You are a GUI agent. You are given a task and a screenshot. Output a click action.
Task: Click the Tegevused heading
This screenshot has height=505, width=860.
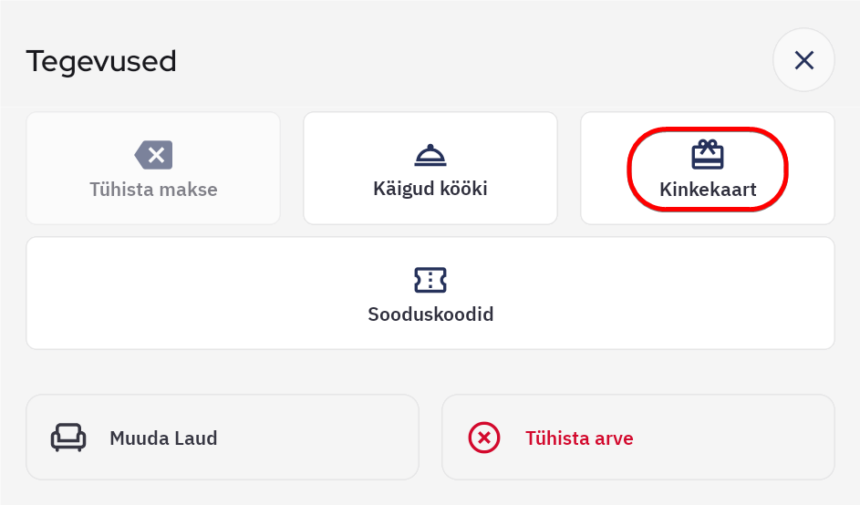point(101,61)
